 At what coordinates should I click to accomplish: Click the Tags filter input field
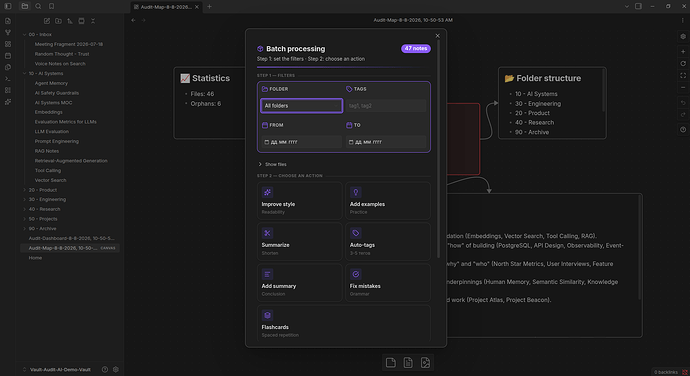(385, 106)
